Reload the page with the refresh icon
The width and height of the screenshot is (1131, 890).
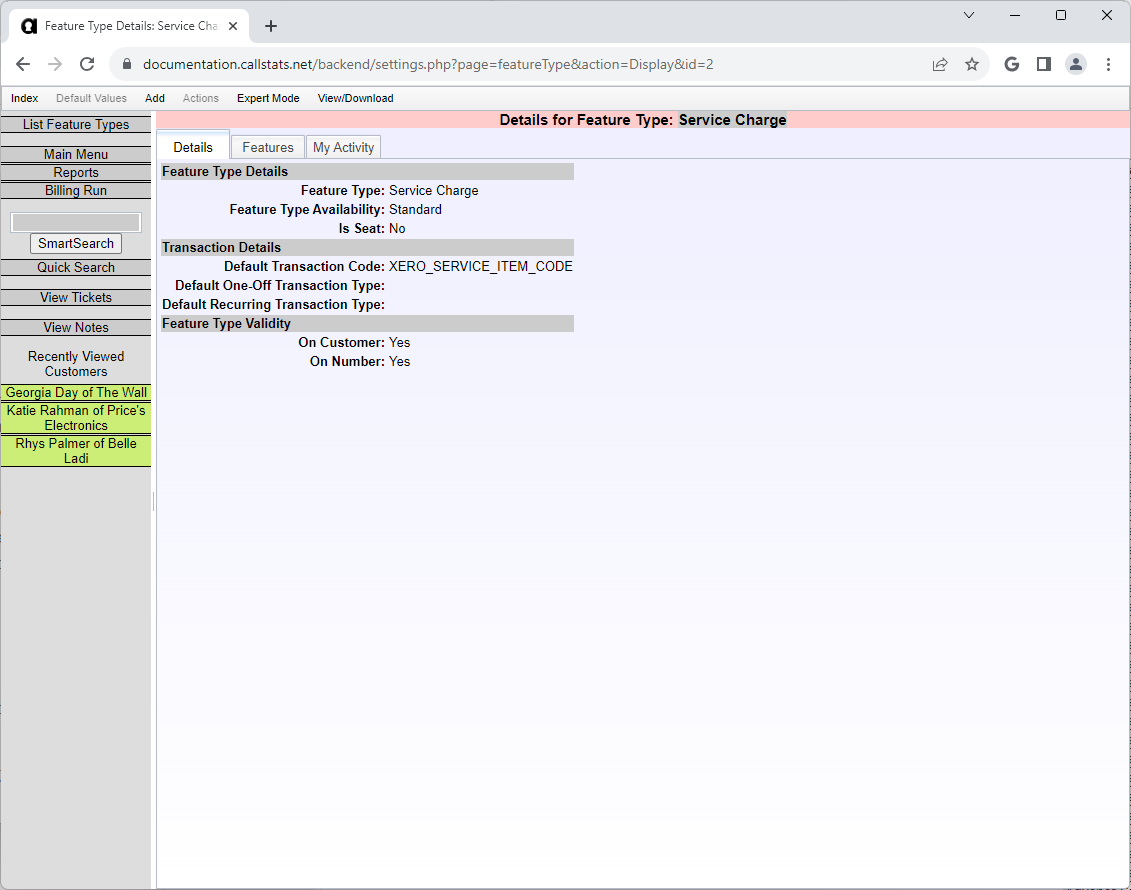[87, 64]
